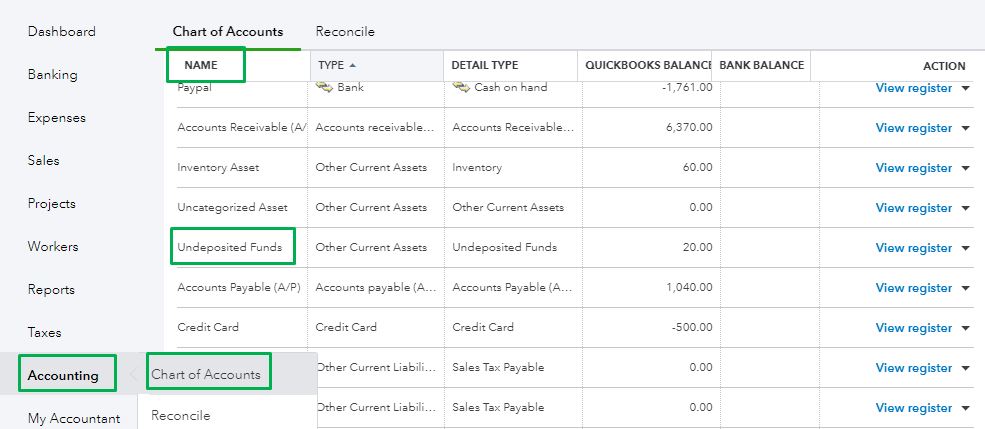The width and height of the screenshot is (985, 429).
Task: Click View register for Uncategorized Asset
Action: (x=913, y=208)
